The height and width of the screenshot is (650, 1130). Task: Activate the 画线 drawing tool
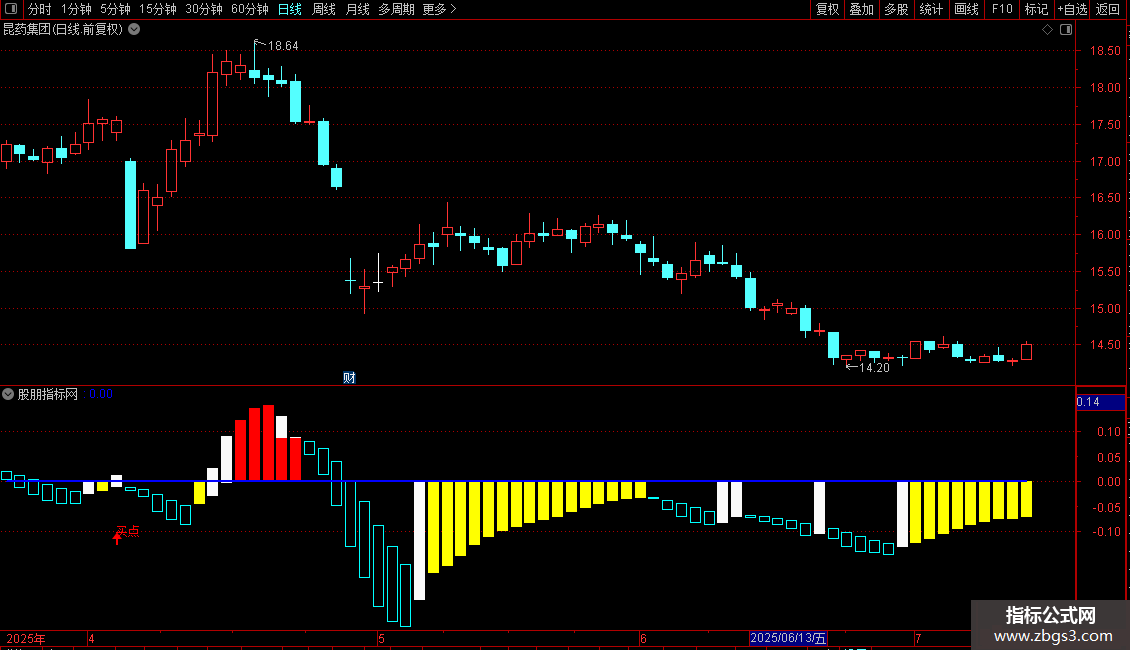pyautogui.click(x=966, y=9)
